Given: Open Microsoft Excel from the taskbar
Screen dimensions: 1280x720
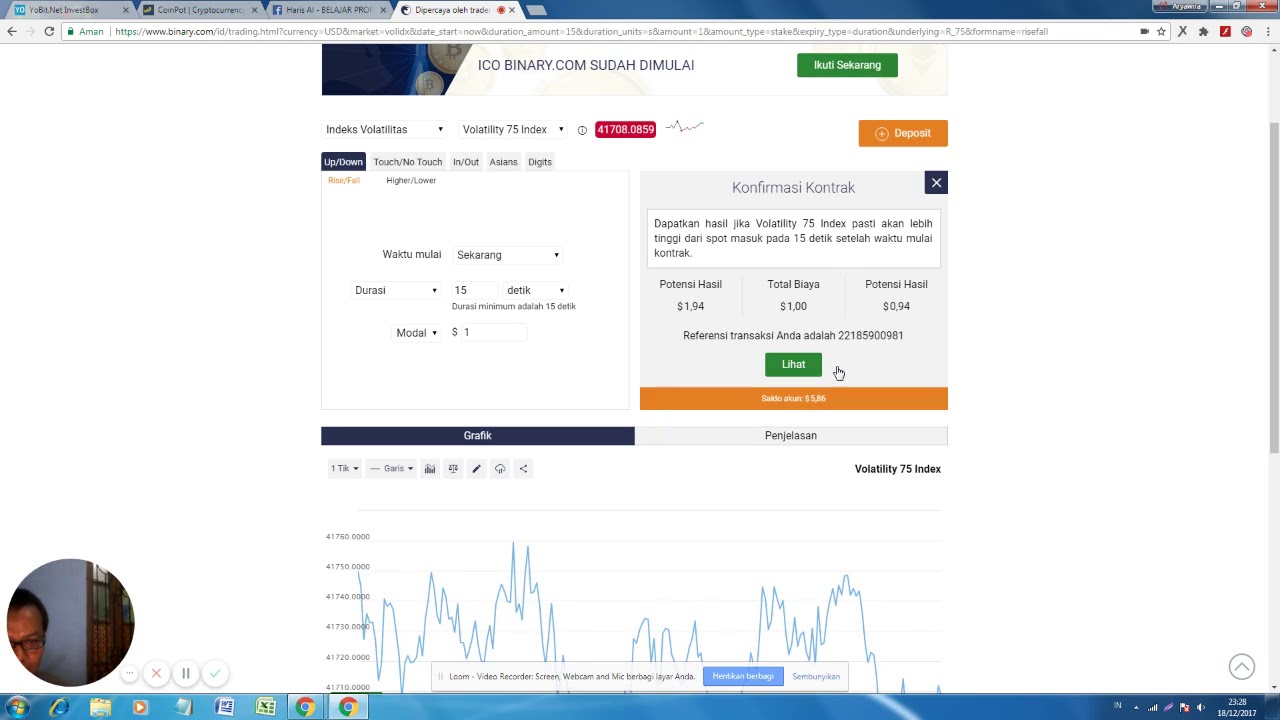Looking at the screenshot, I should tap(265, 707).
